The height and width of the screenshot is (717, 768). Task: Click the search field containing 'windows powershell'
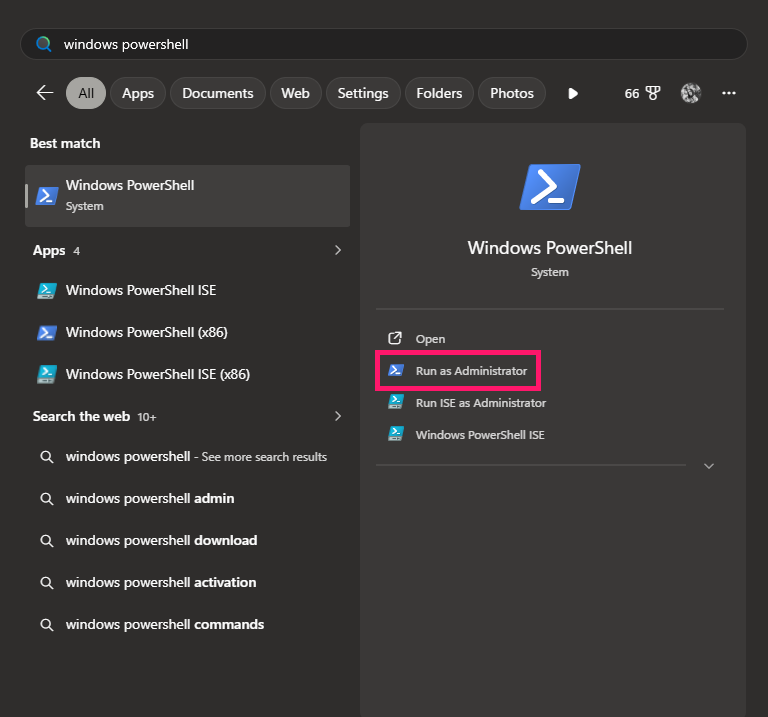(384, 44)
